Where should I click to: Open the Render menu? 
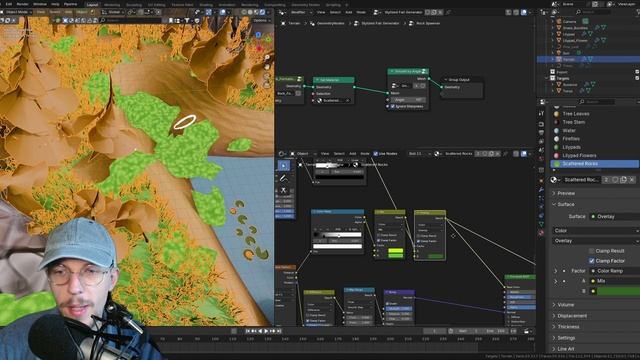22,4
